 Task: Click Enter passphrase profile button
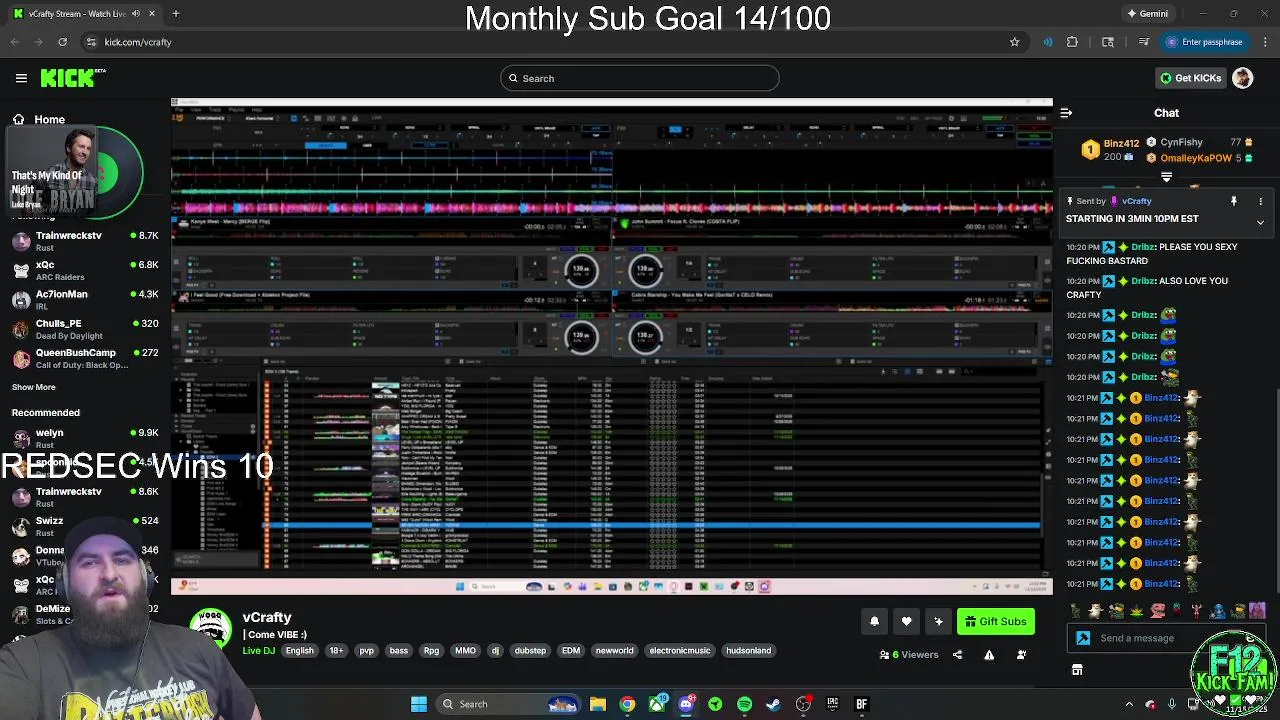[x=1204, y=42]
